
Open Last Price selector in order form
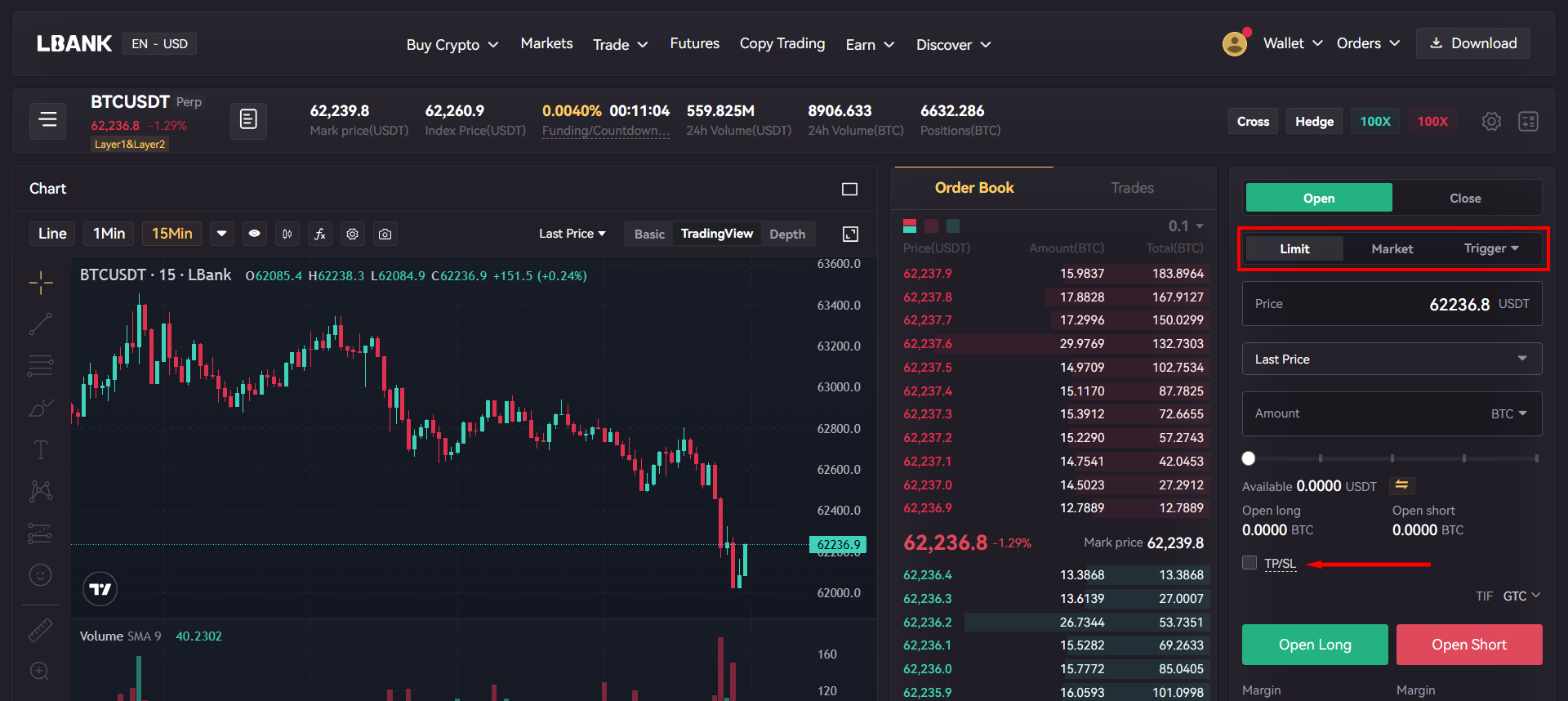pos(1392,359)
